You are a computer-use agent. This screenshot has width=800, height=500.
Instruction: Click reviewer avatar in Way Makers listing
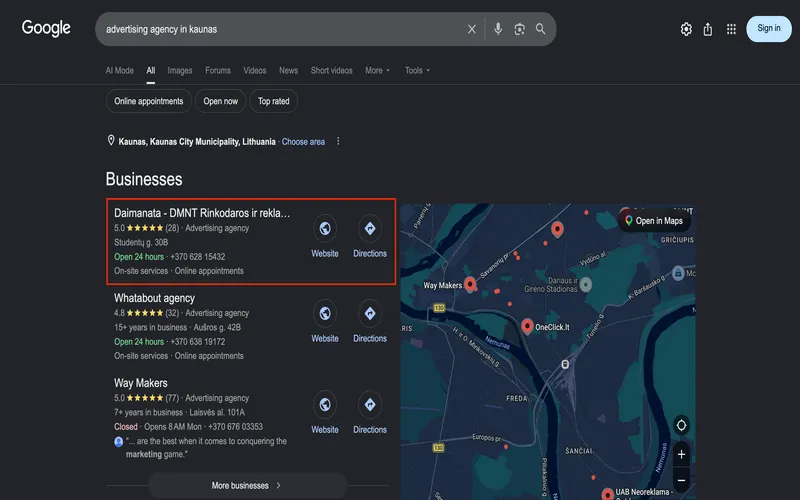click(119, 442)
